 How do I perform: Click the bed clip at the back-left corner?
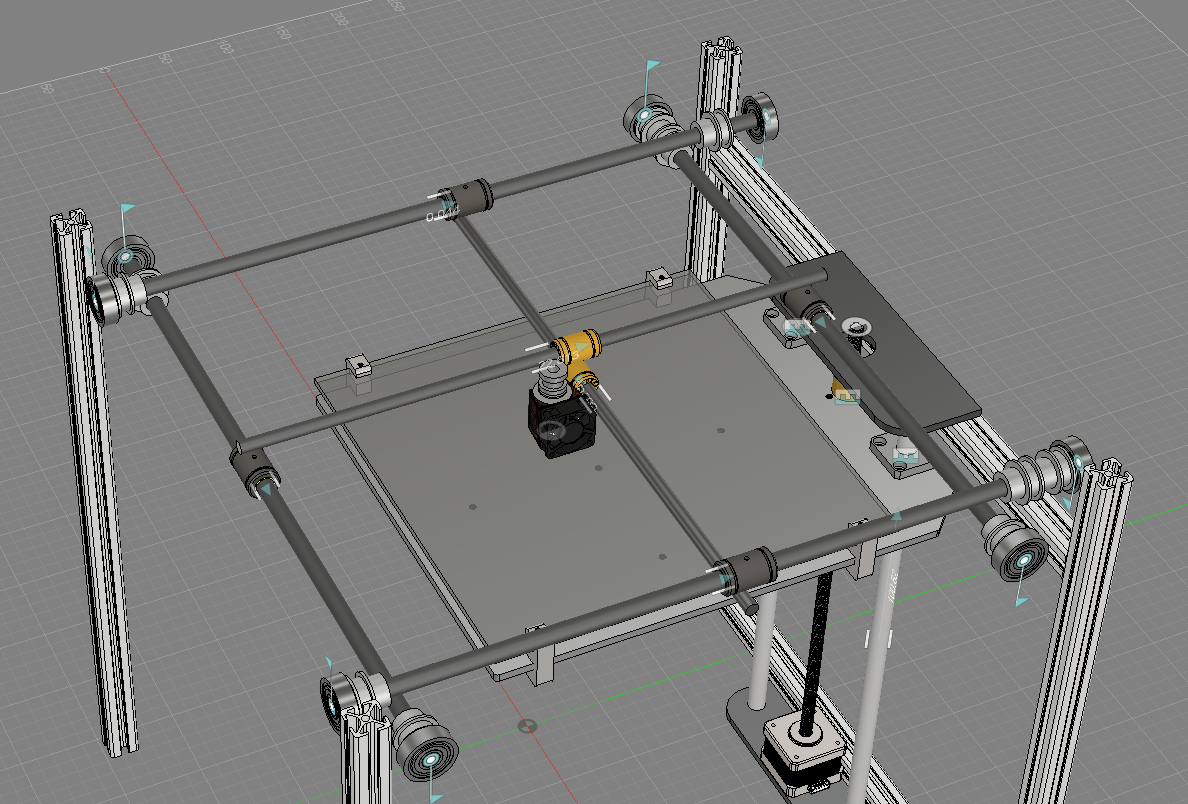coord(359,367)
